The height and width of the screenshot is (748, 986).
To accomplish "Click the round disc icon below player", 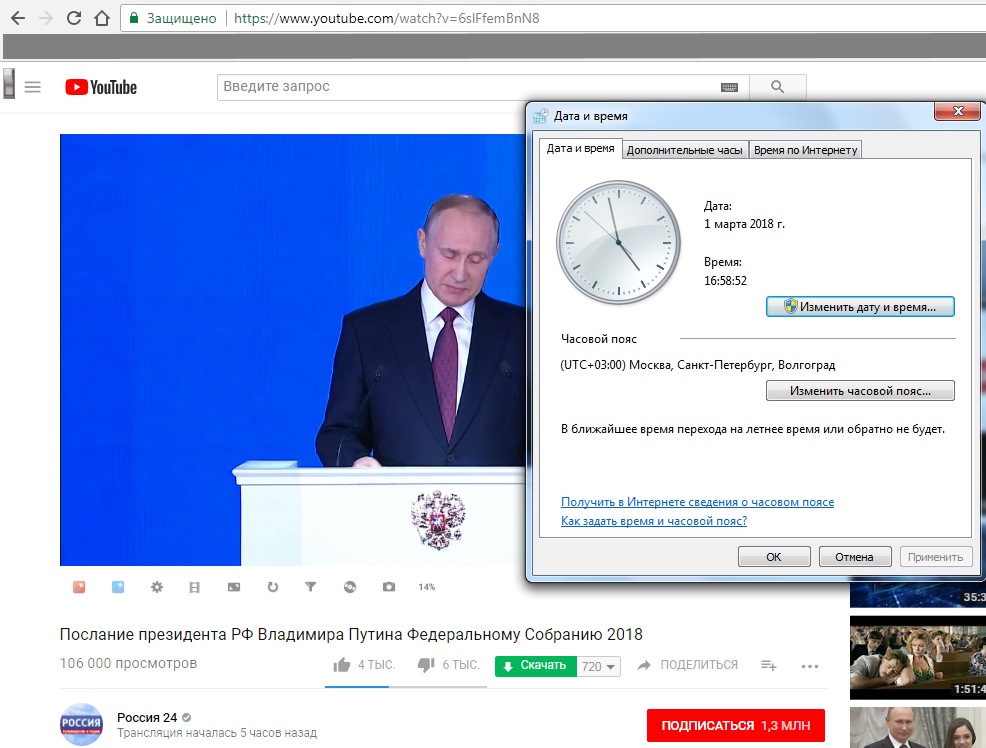I will click(350, 587).
